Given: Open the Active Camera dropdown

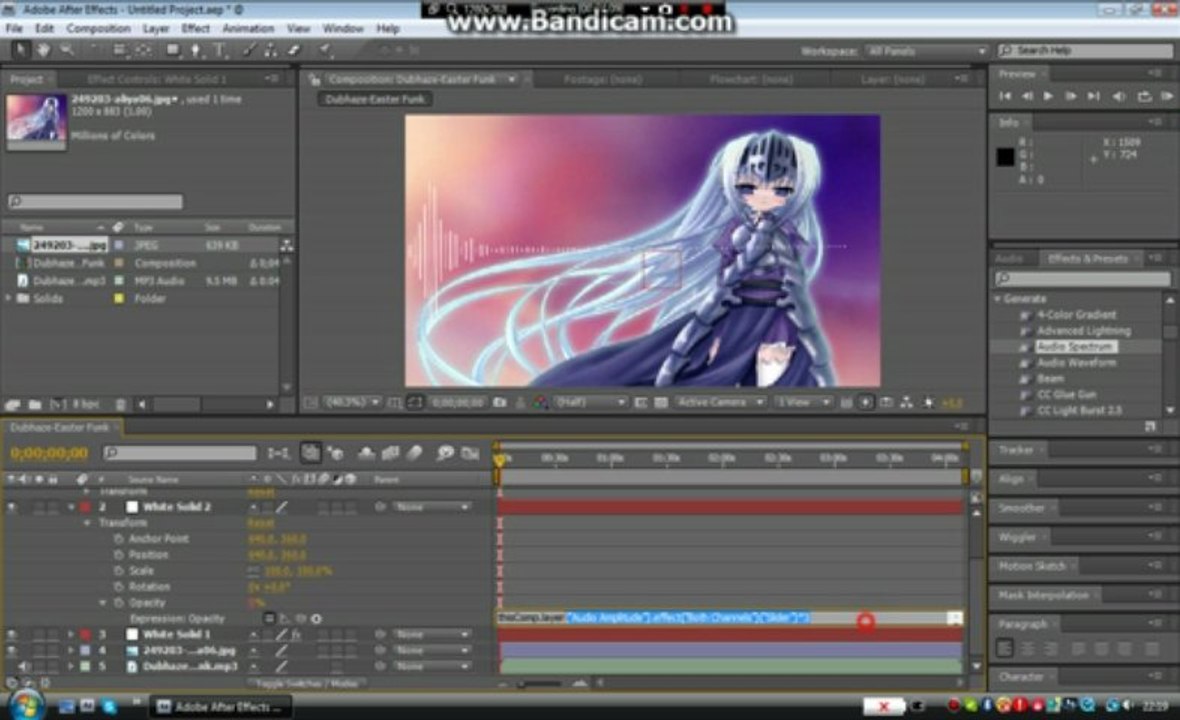Looking at the screenshot, I should point(719,403).
